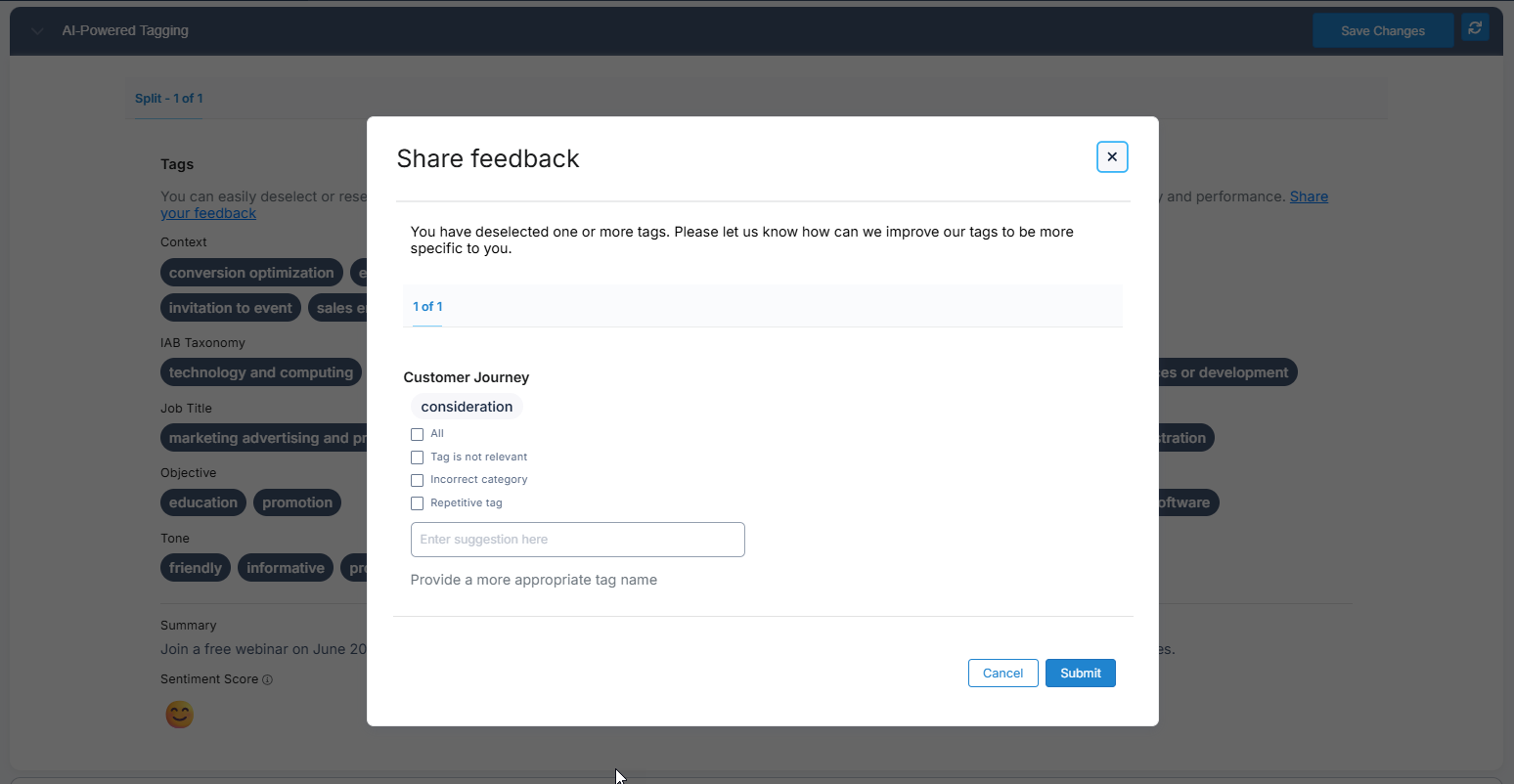This screenshot has width=1514, height=784.
Task: Enable the 'Incorrect category' checkbox
Action: 417,480
